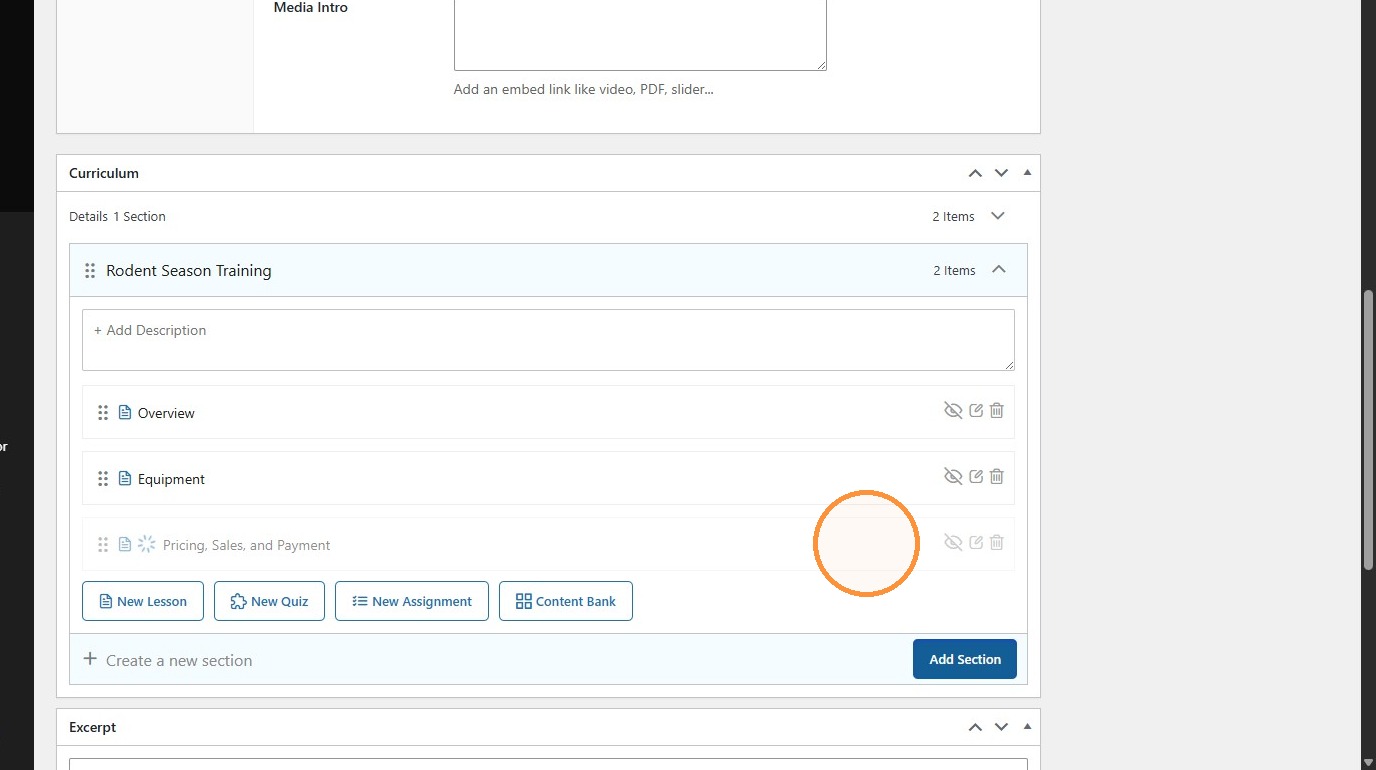
Task: Click the Add Description text area
Action: [x=548, y=340]
